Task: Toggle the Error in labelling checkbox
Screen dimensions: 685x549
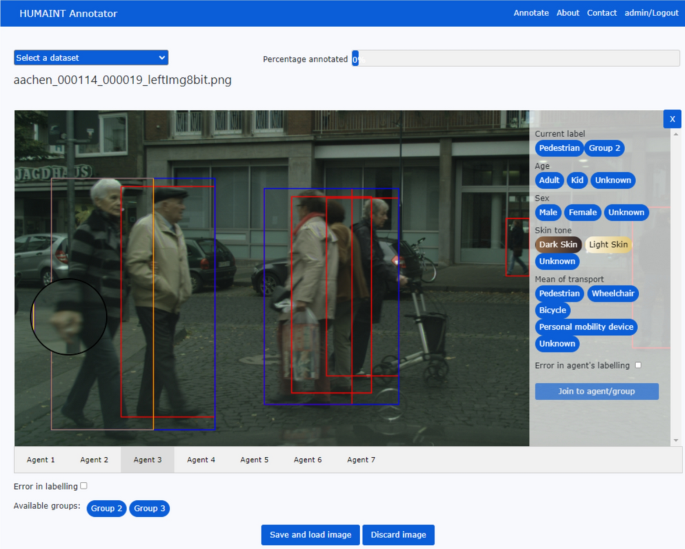Action: [84, 486]
